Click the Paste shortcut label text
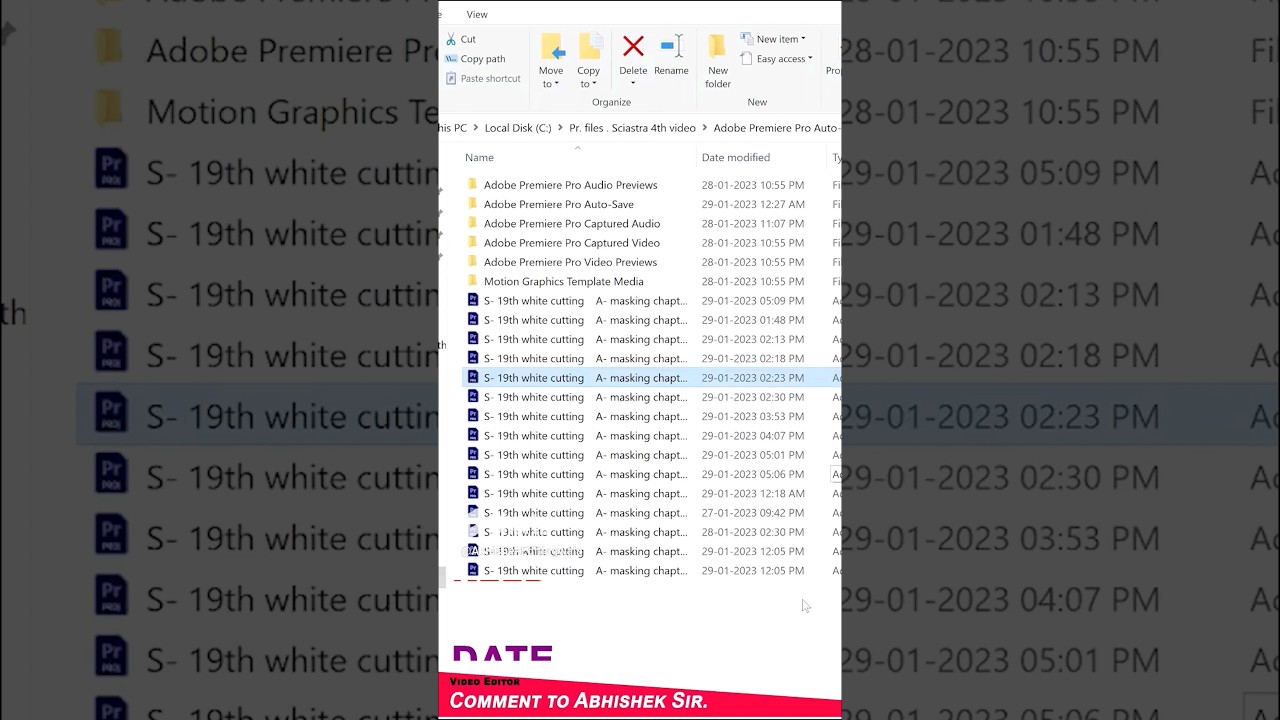 tap(490, 78)
